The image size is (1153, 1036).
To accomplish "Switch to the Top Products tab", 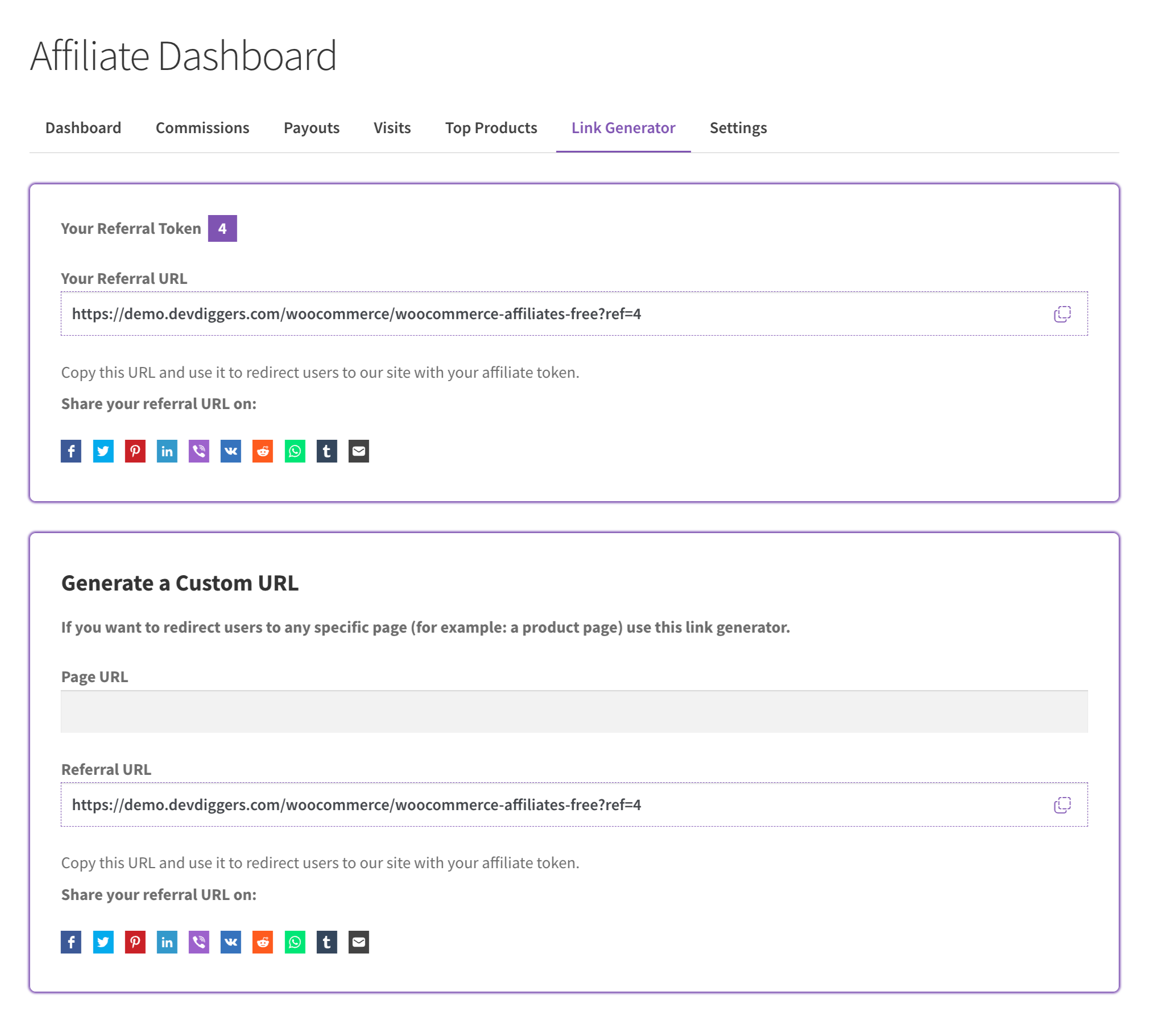I will click(x=490, y=127).
